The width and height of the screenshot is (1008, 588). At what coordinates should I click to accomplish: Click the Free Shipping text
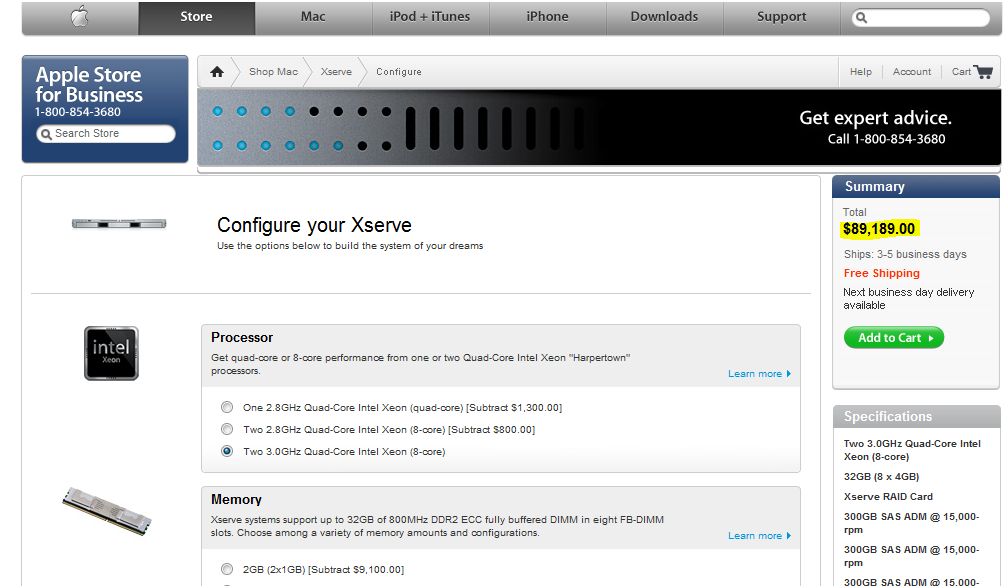(881, 273)
